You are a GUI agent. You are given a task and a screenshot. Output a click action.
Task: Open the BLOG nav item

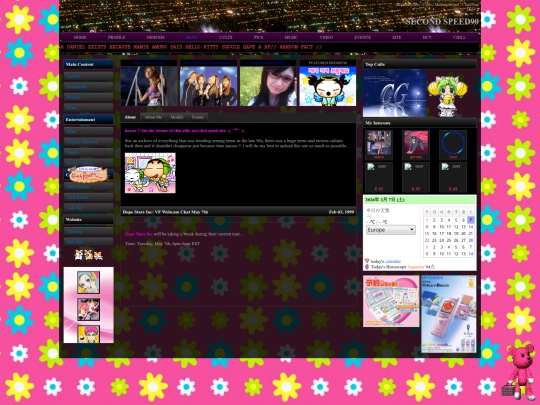tap(192, 37)
